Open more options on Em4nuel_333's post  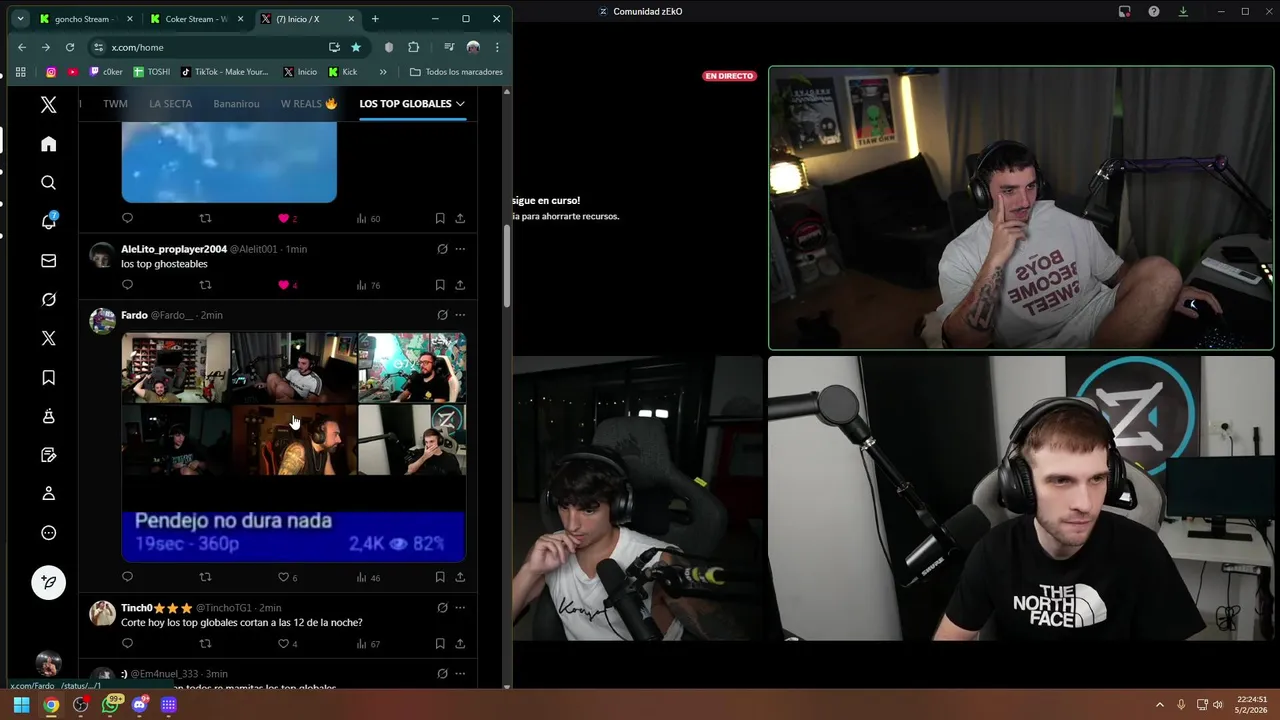point(460,674)
